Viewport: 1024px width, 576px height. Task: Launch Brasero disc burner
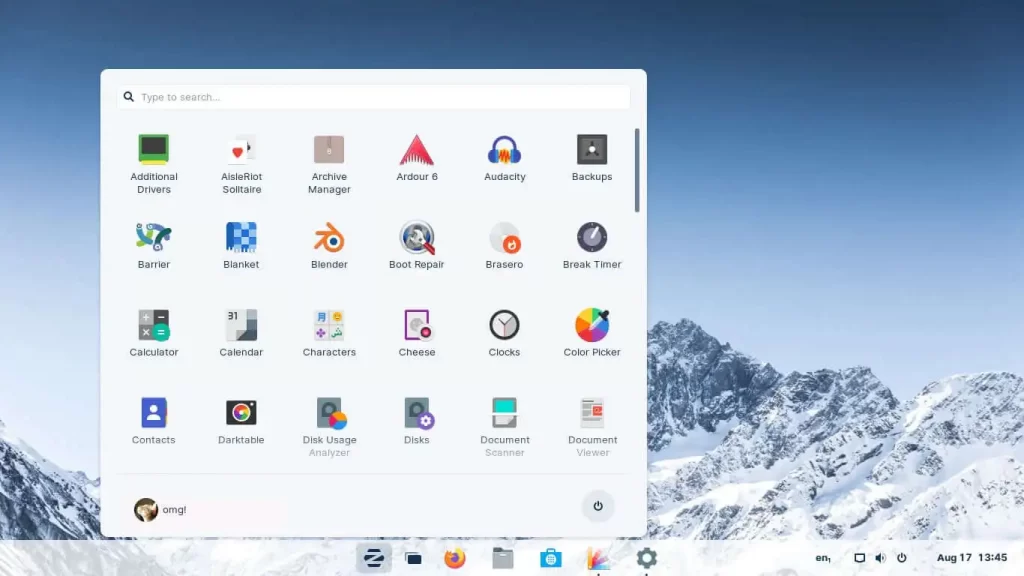[x=504, y=246]
